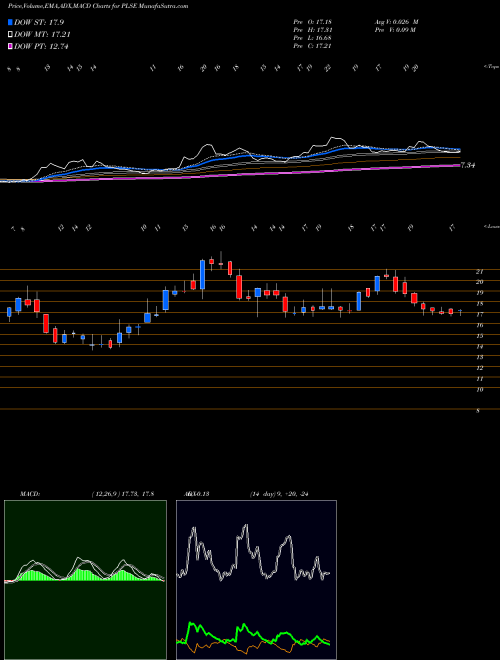Viewport: 500px width, 660px height.
Task: Click the MACD histogram chart panel
Action: click(x=85, y=580)
